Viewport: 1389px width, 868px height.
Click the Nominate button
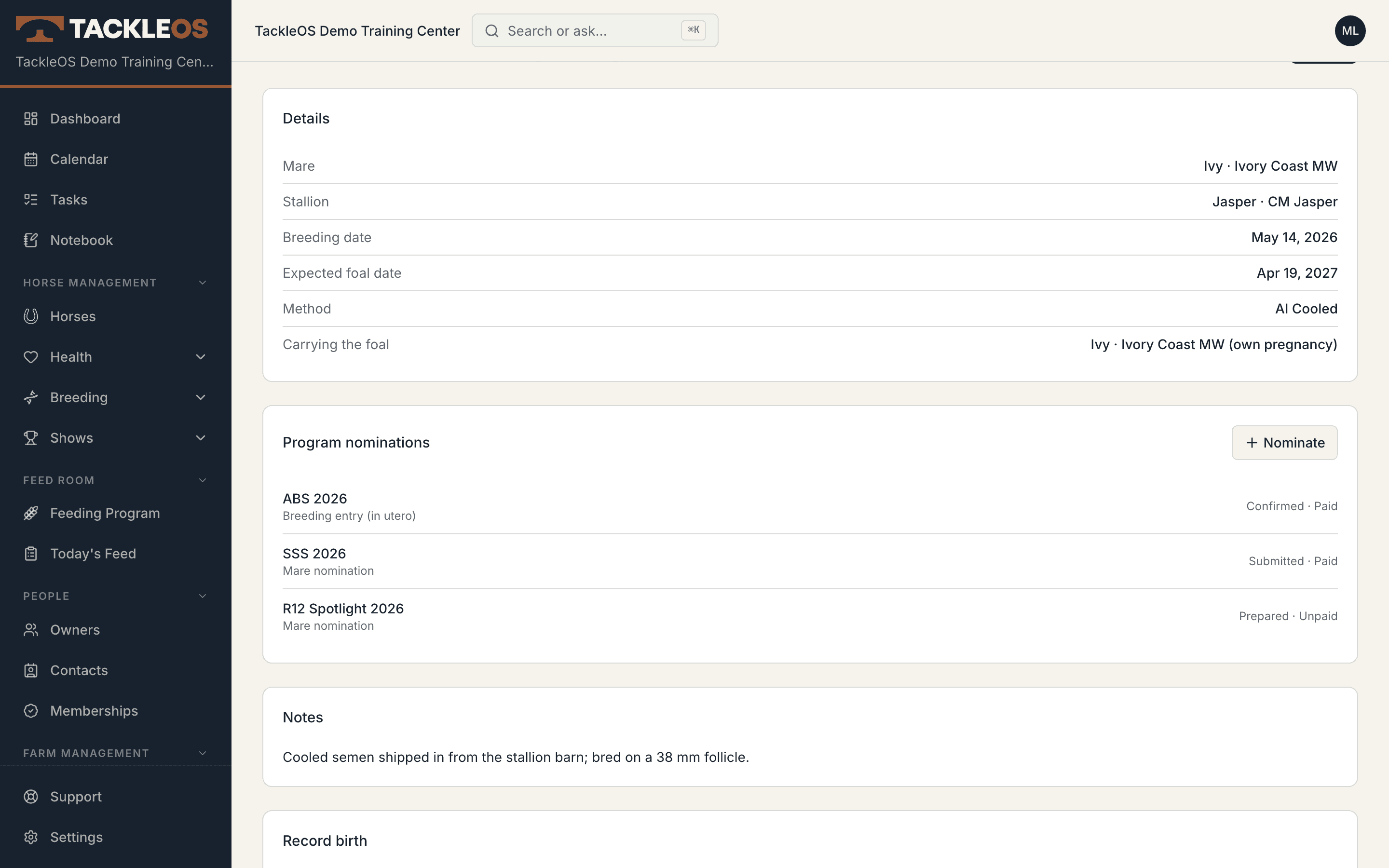click(x=1284, y=443)
